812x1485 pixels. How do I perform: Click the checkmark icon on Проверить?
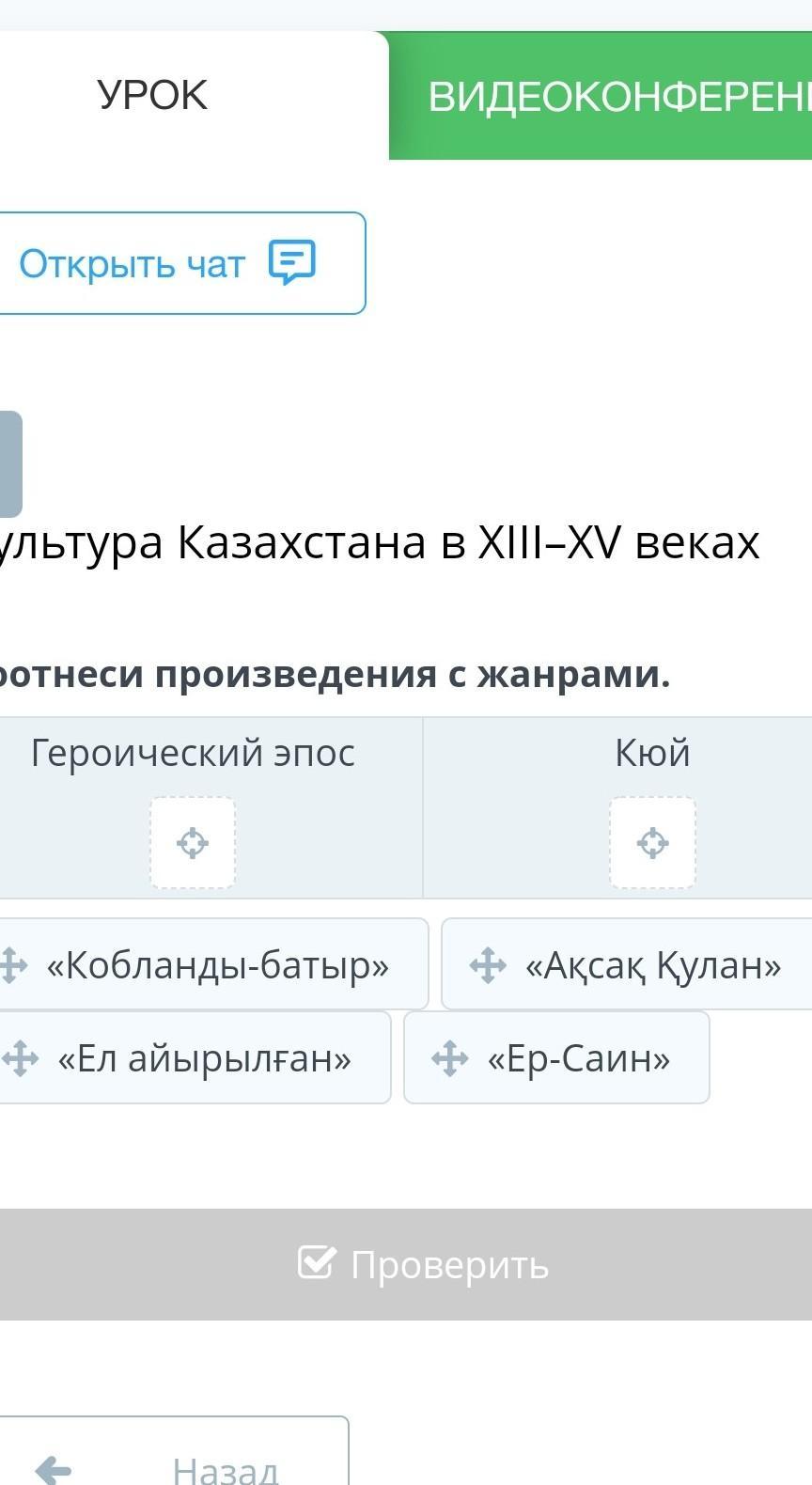click(x=316, y=1262)
